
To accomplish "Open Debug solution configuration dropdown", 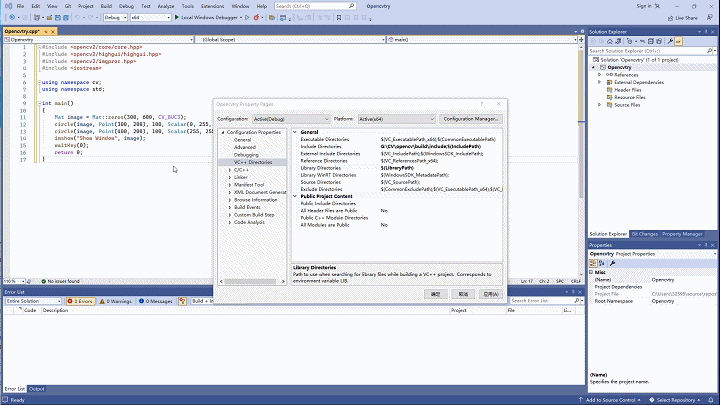I will coord(115,17).
